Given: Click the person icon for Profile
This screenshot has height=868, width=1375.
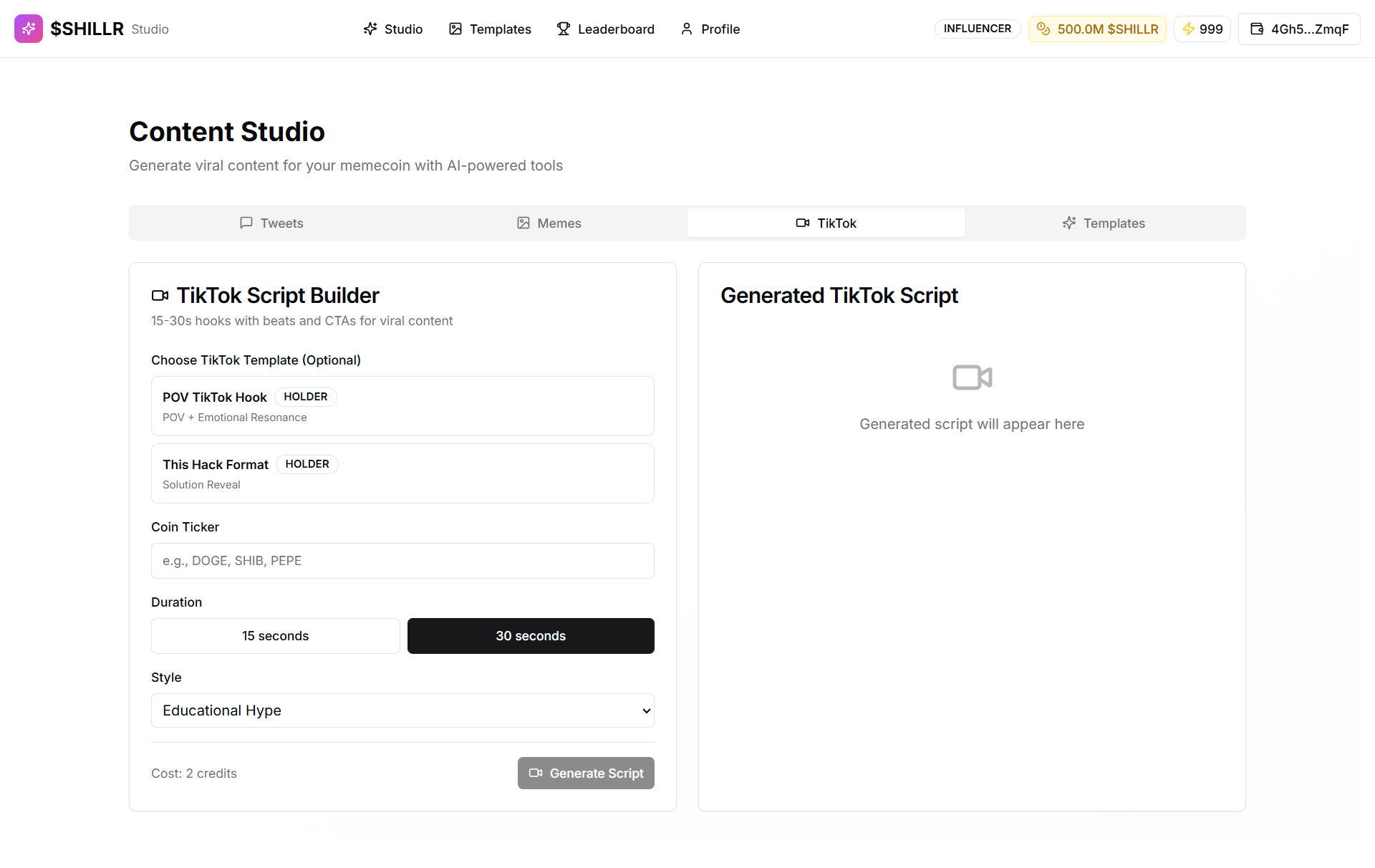Looking at the screenshot, I should (687, 29).
